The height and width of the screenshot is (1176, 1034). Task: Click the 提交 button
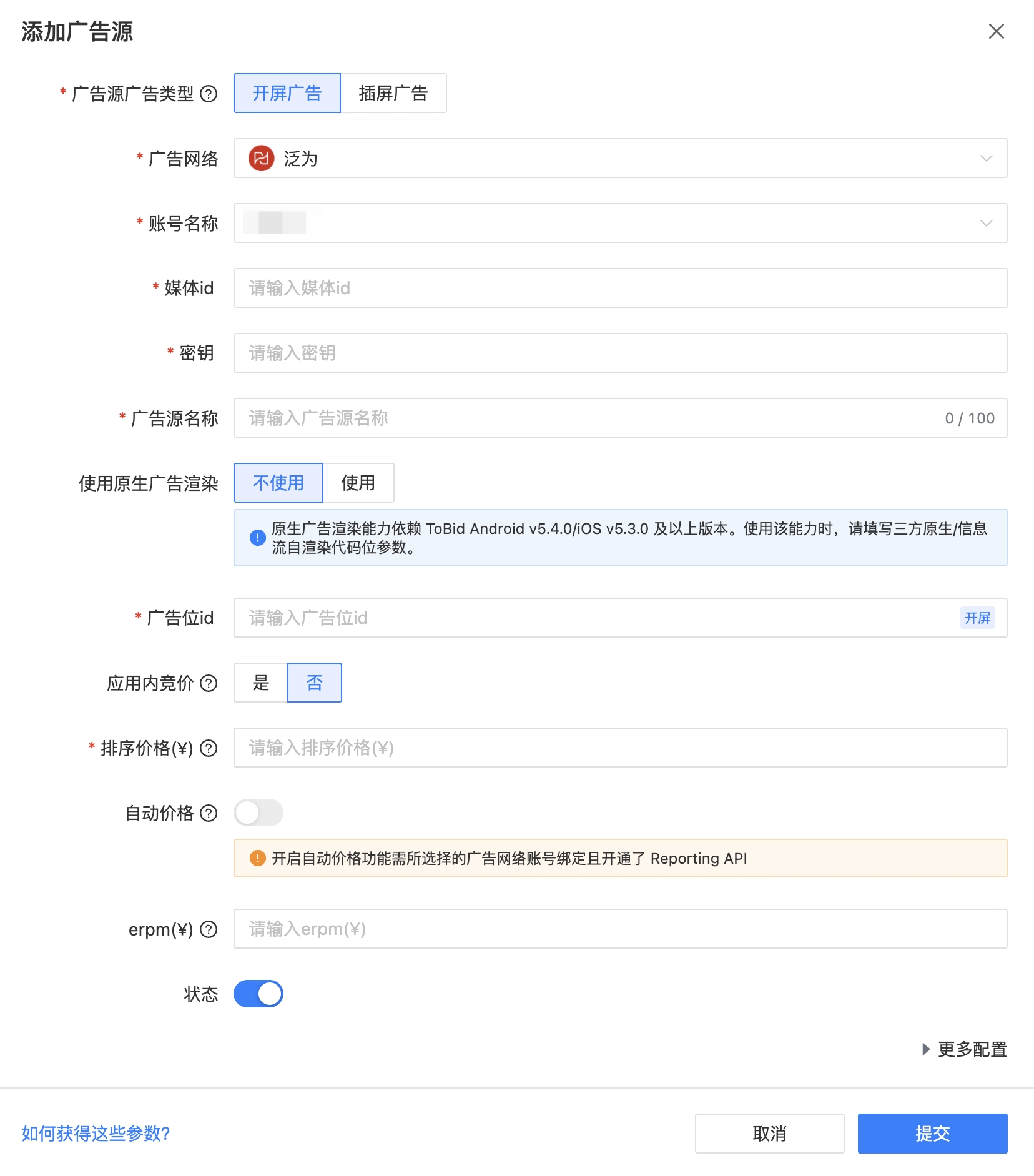(933, 1134)
